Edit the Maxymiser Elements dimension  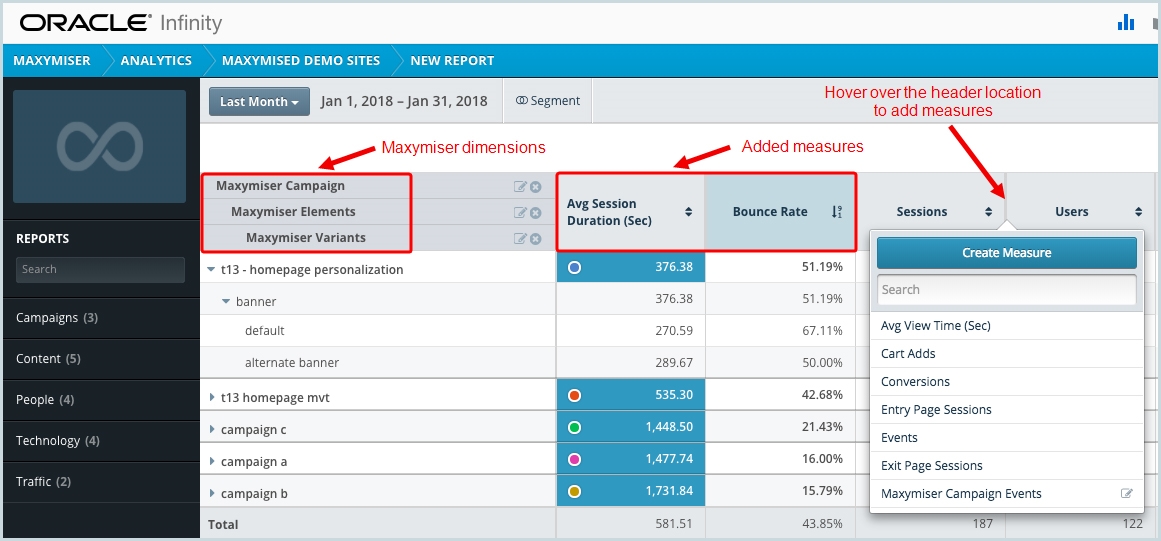pos(520,213)
